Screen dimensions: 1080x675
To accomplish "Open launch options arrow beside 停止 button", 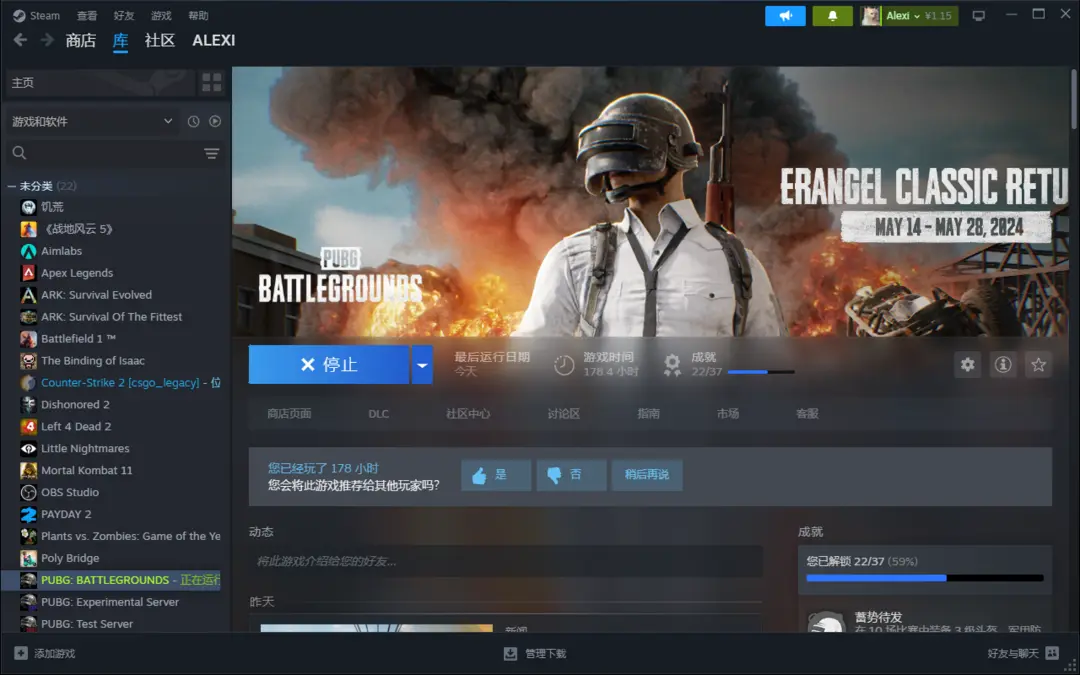I will (x=422, y=365).
